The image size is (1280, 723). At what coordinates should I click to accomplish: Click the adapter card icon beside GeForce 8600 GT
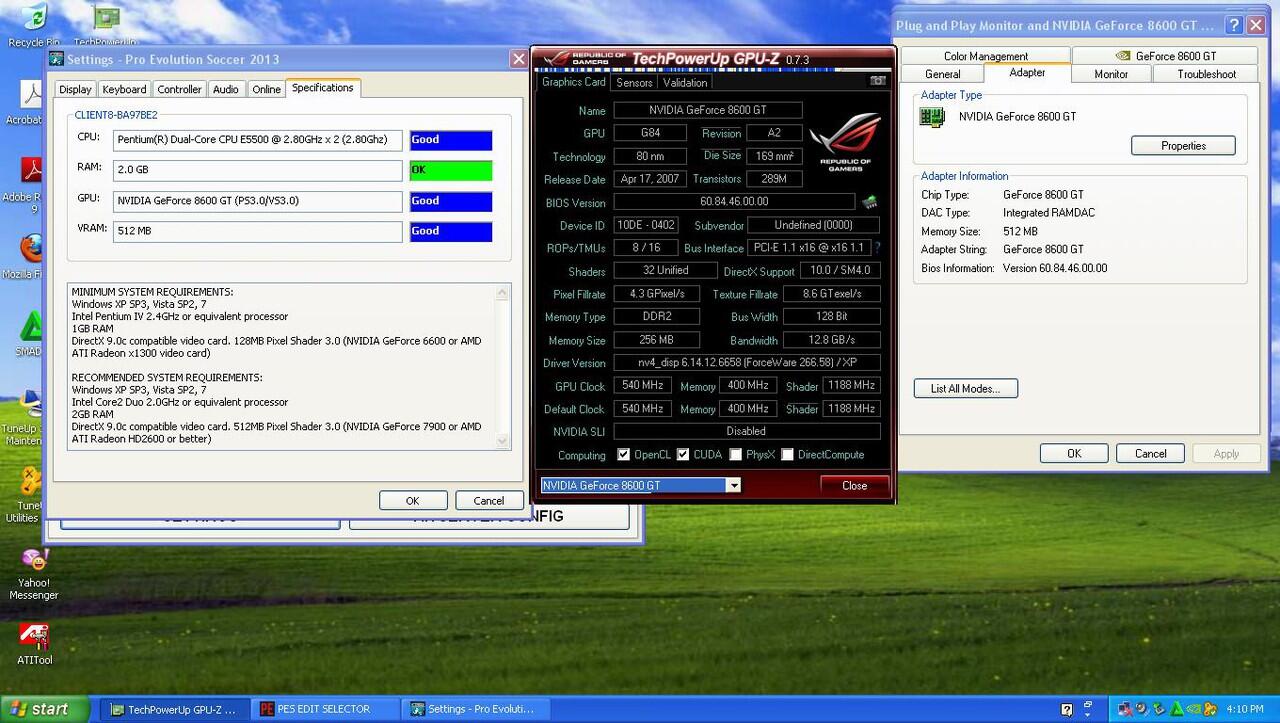coord(932,117)
